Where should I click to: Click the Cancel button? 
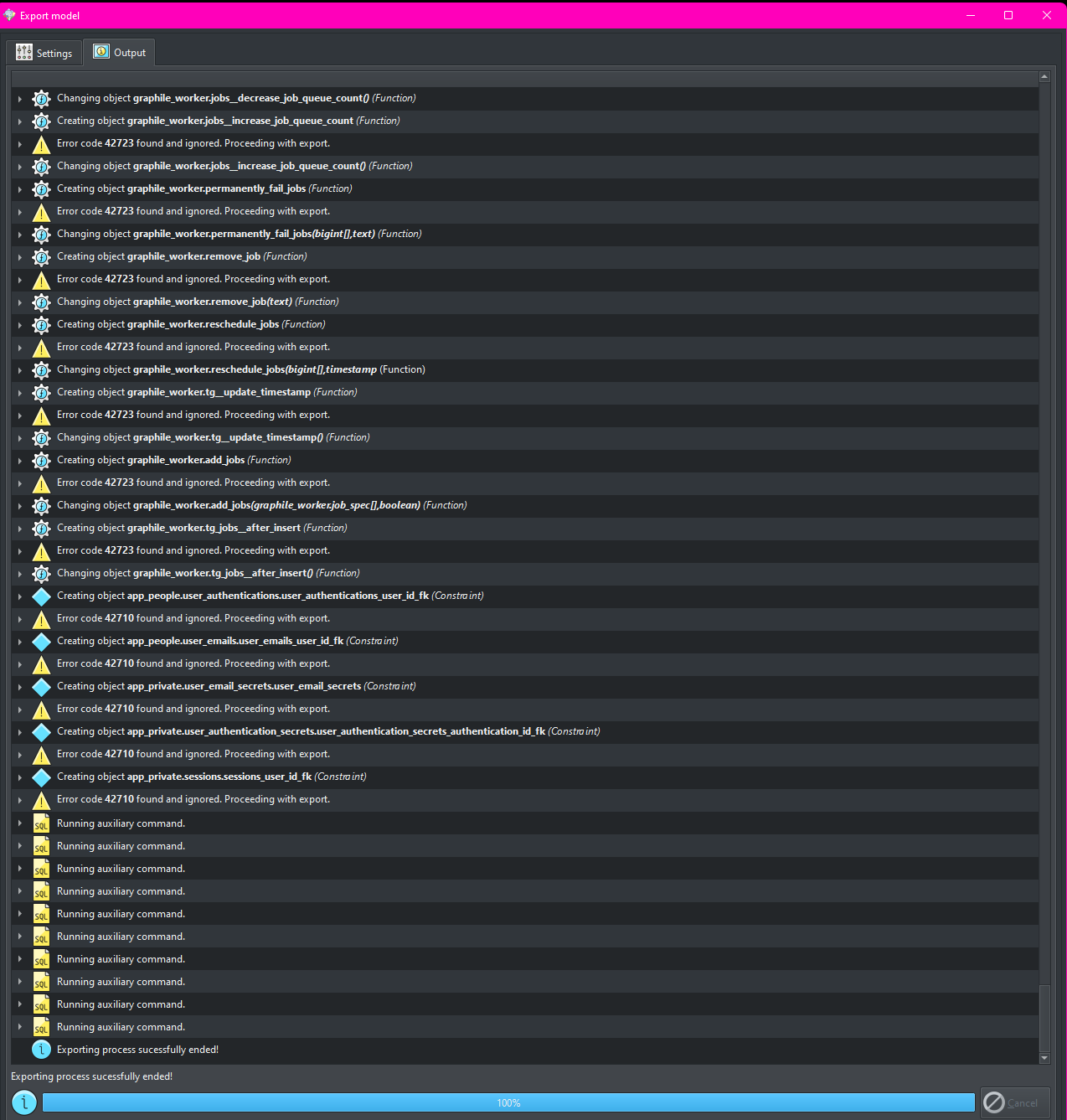tap(1015, 1102)
